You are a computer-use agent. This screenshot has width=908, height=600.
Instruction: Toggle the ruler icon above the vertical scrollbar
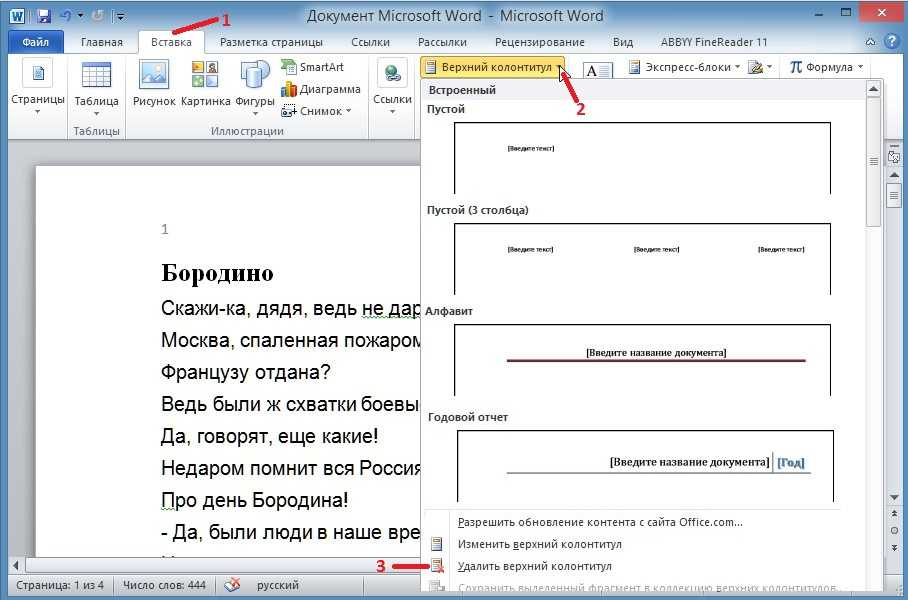pos(894,155)
